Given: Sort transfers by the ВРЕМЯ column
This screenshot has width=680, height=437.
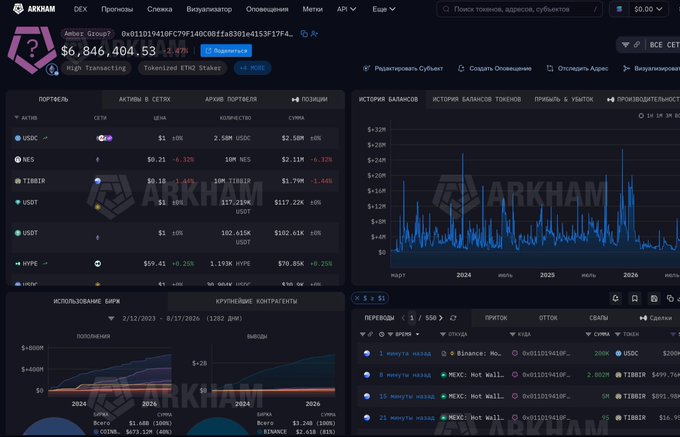Looking at the screenshot, I should pyautogui.click(x=403, y=334).
